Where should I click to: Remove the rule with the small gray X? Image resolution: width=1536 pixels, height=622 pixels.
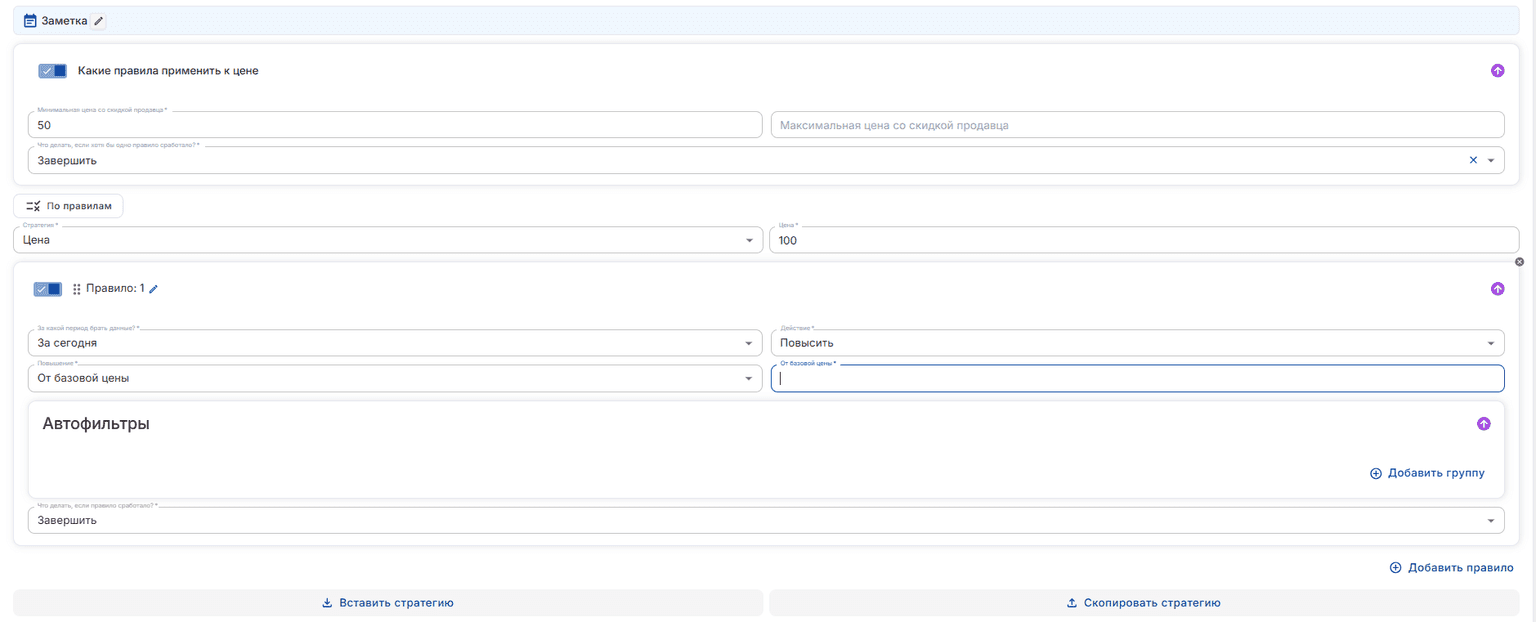(x=1519, y=262)
